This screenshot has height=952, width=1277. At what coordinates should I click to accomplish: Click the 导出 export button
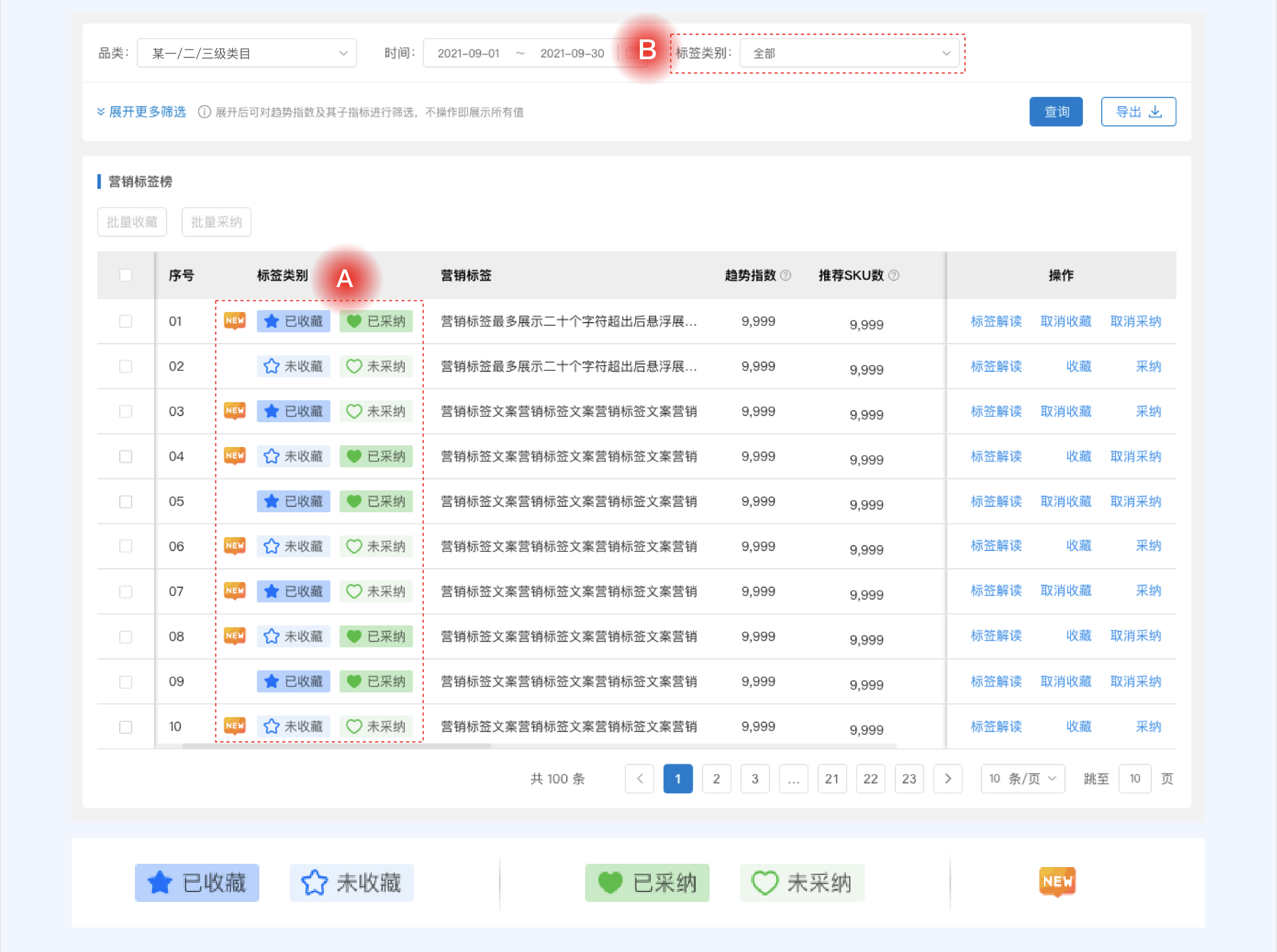click(x=1139, y=112)
